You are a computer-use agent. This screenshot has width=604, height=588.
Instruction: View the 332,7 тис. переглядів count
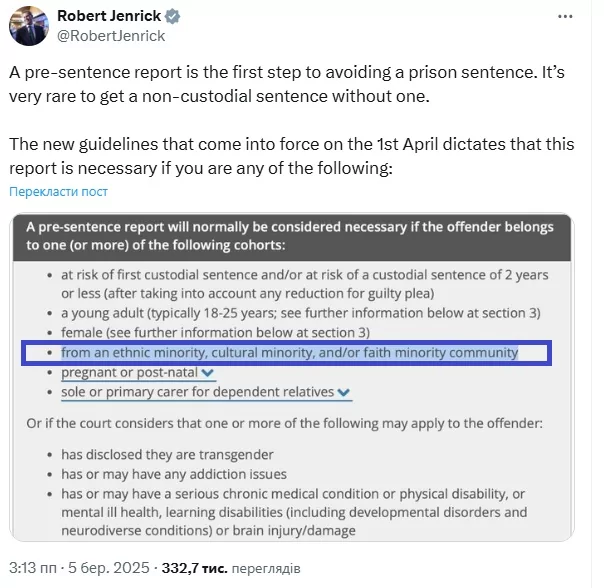click(x=231, y=568)
